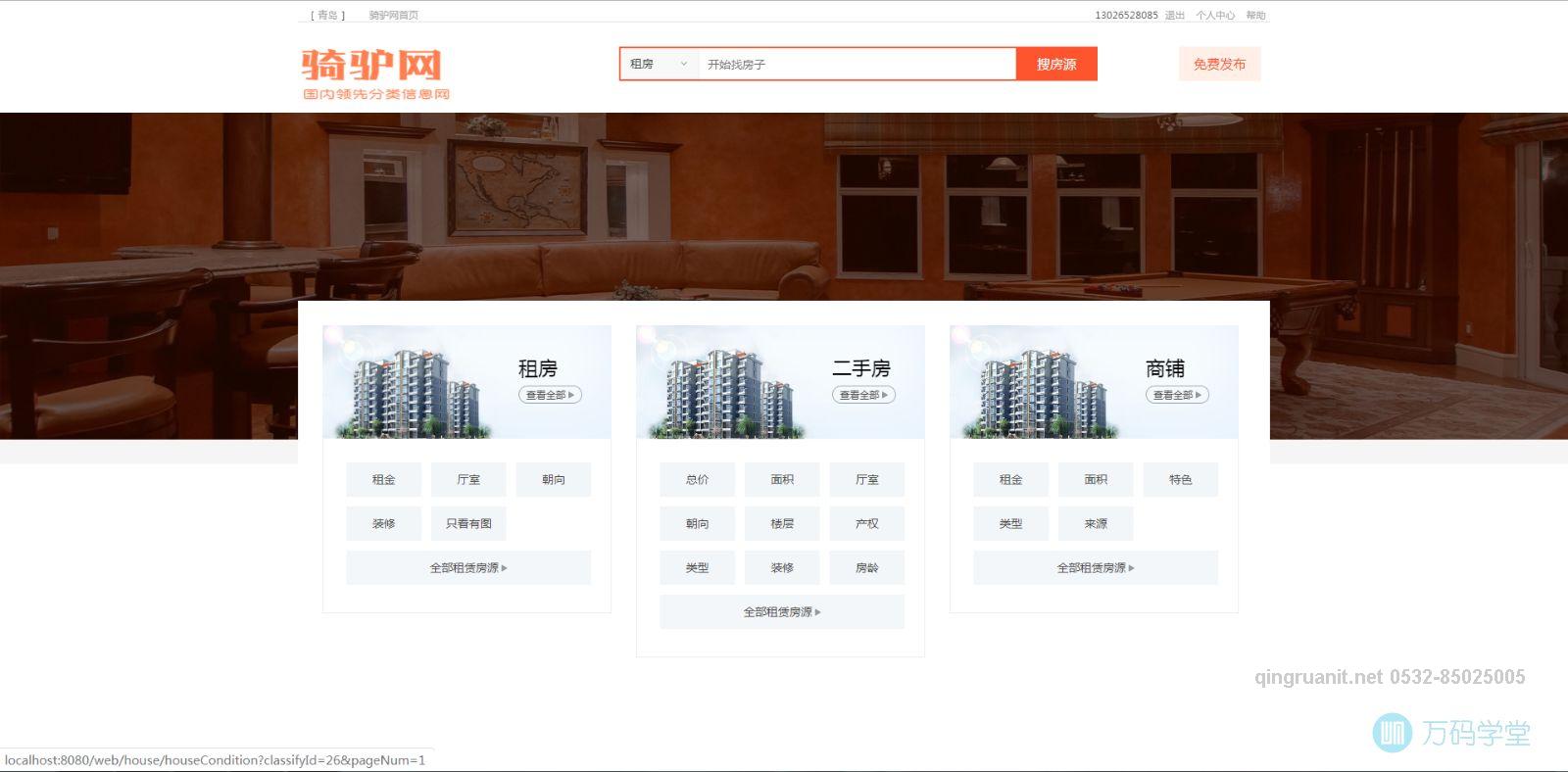The image size is (1568, 772).
Task: Select 面积 filter in 商铺 card
Action: pos(1096,479)
